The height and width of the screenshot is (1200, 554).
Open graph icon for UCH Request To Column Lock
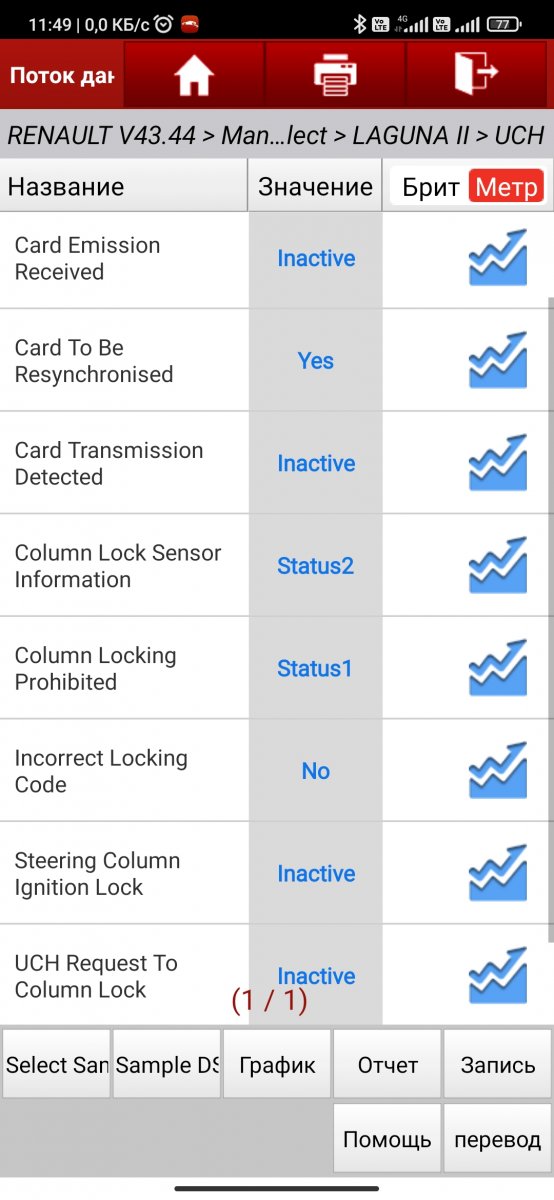[497, 976]
